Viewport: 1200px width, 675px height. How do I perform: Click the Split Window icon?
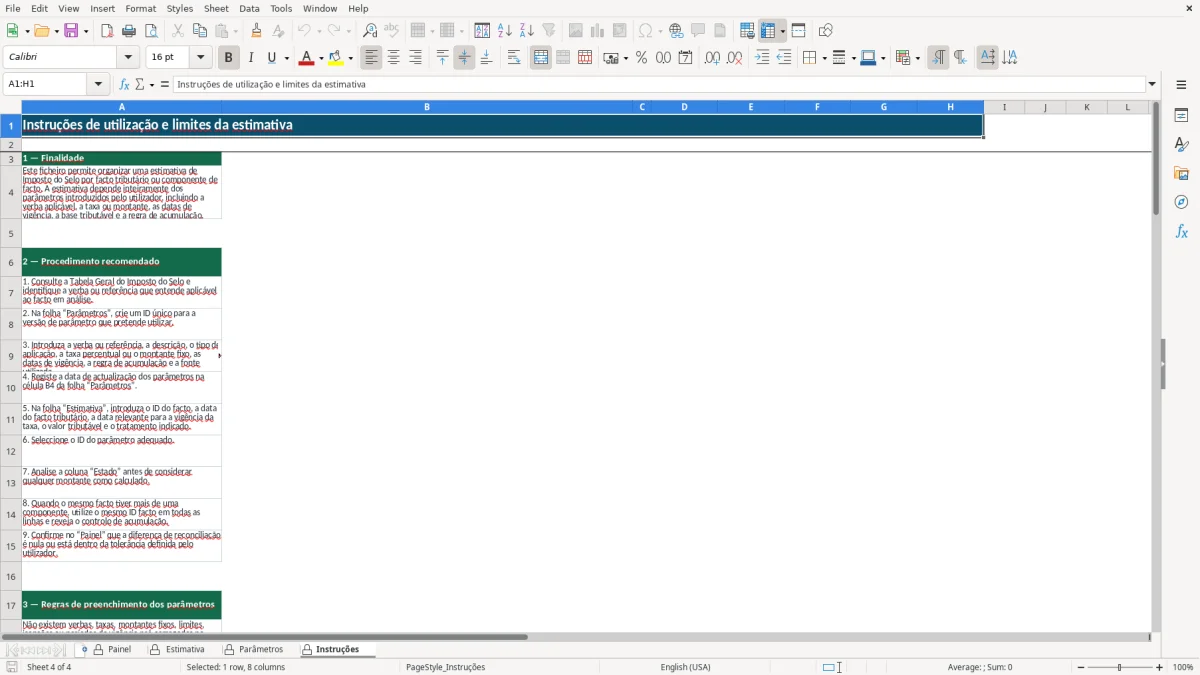(x=799, y=31)
